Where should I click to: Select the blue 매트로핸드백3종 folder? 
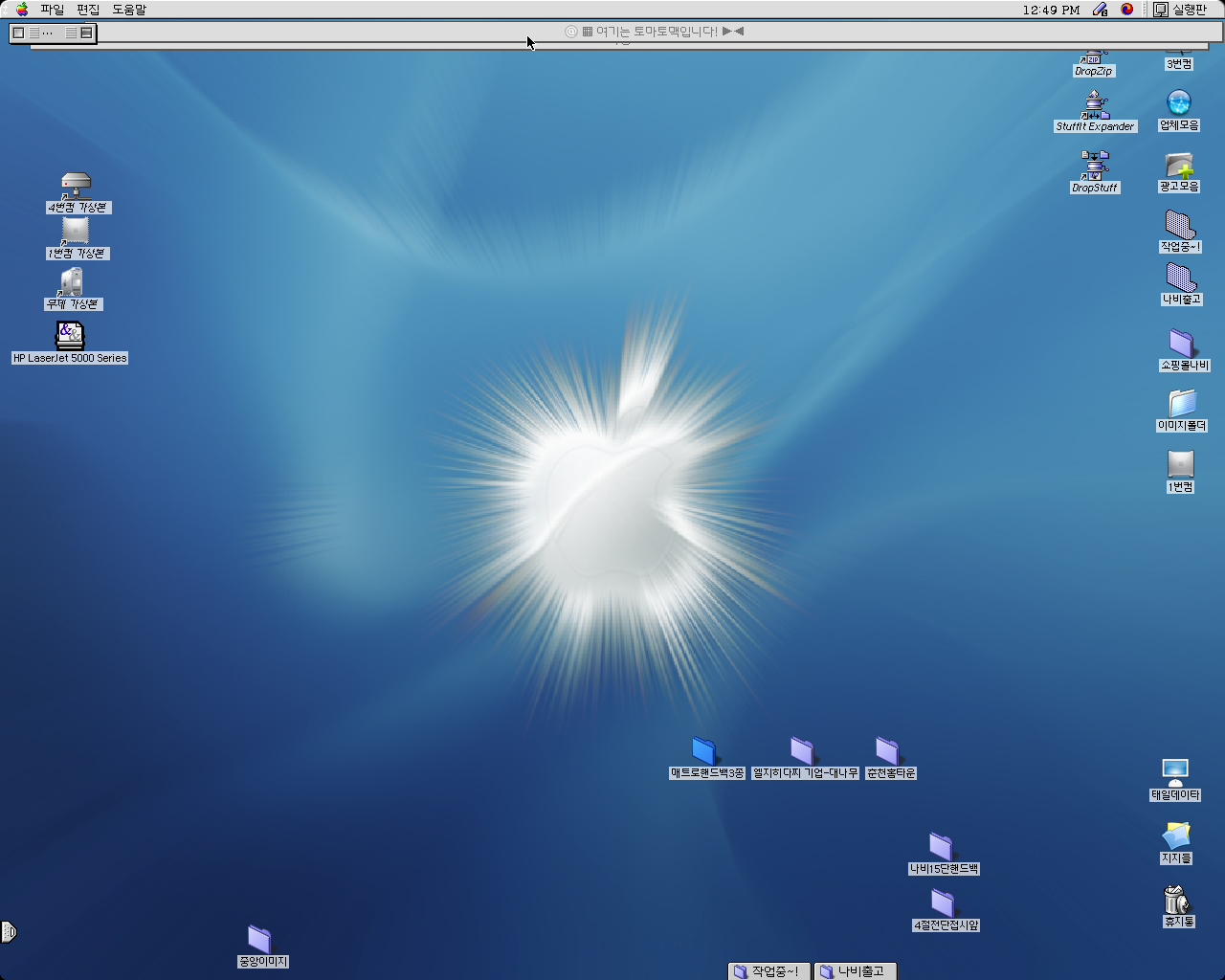[x=704, y=750]
